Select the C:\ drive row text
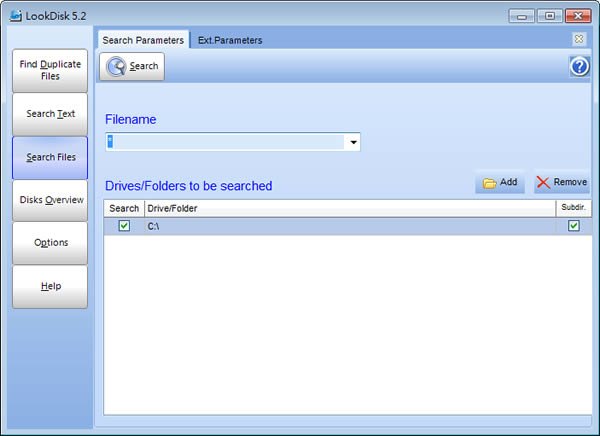Screen dimensions: 600x436 (x=153, y=226)
